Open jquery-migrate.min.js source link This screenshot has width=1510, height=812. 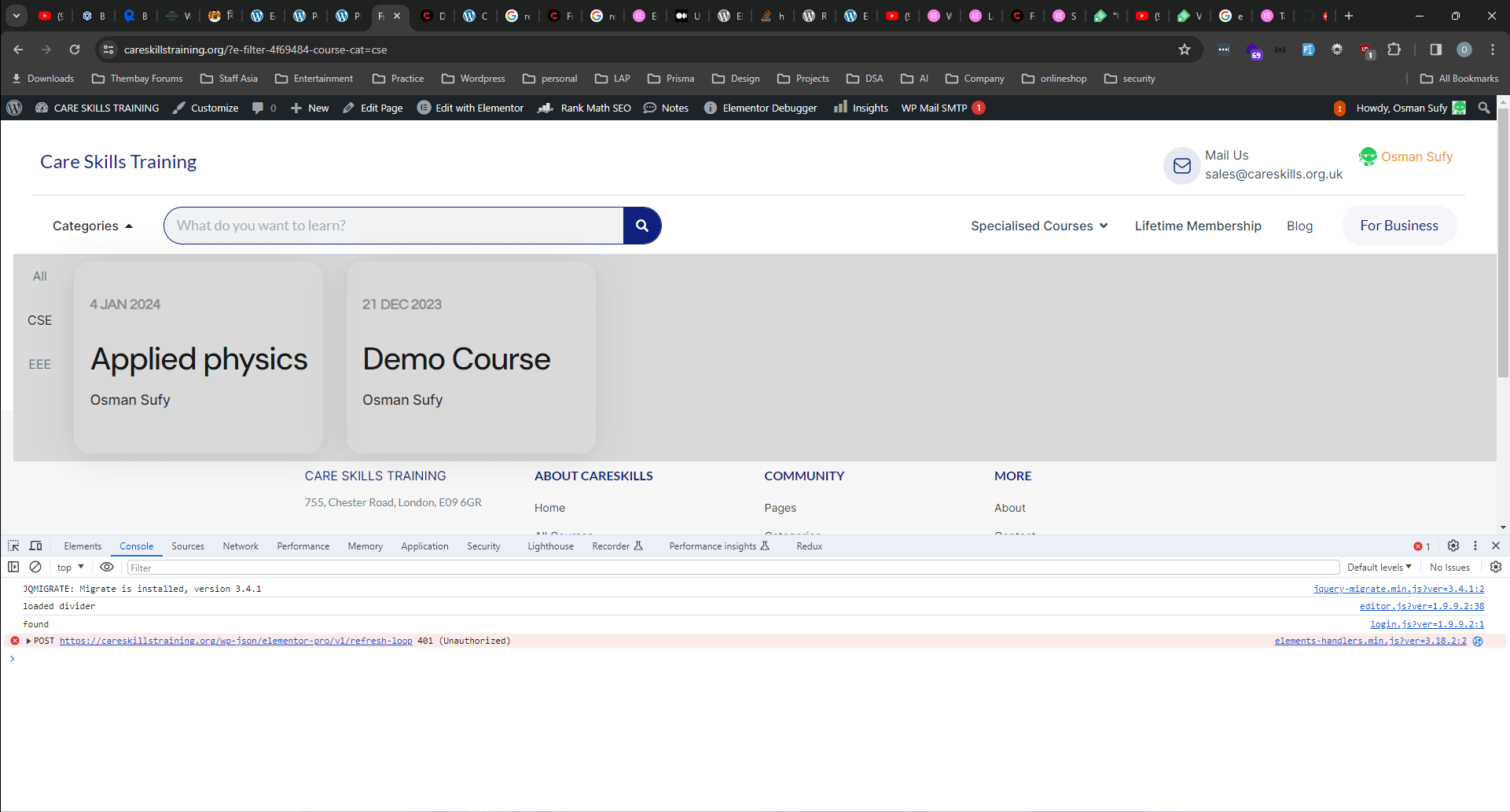click(x=1398, y=589)
